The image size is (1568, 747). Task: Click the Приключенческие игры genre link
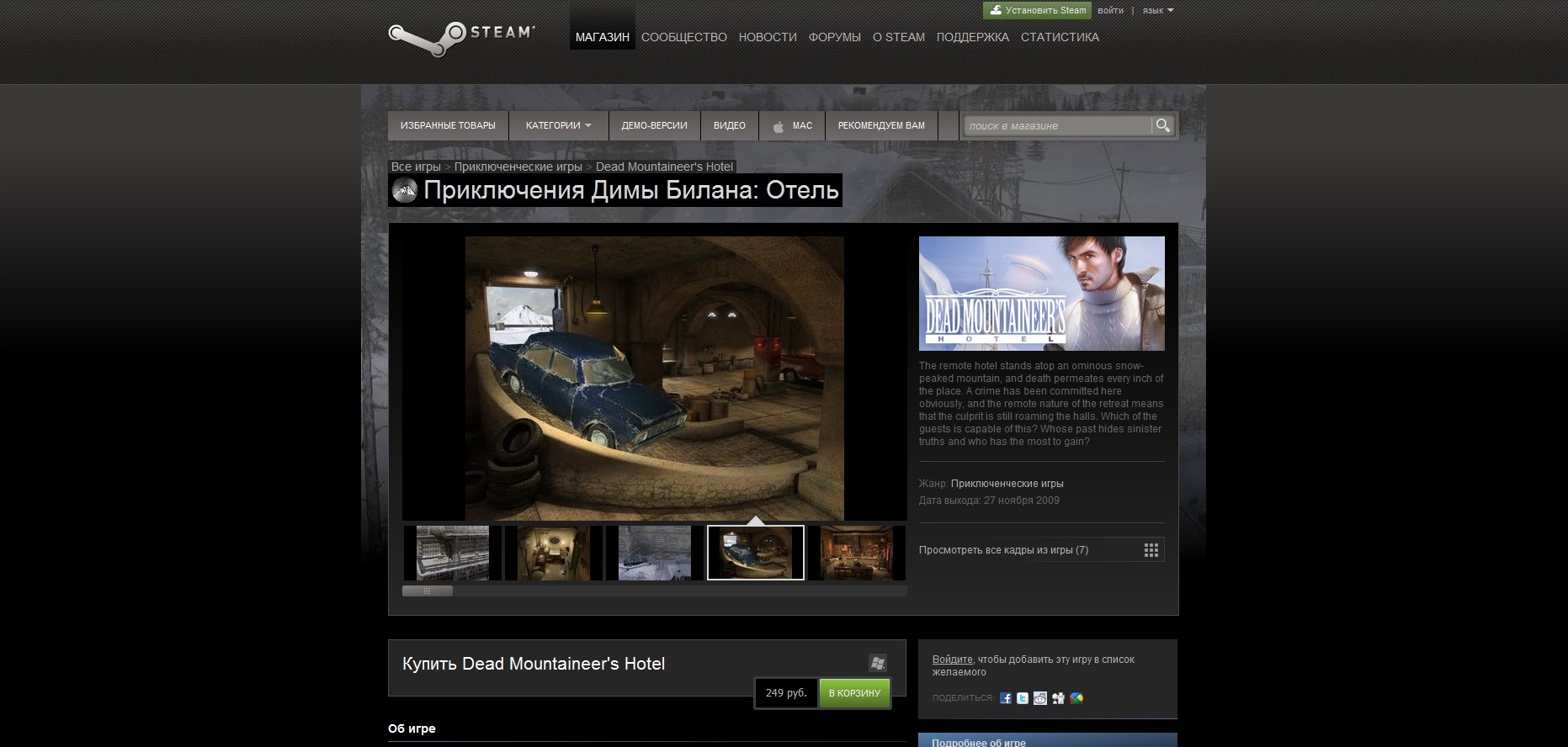click(1007, 484)
